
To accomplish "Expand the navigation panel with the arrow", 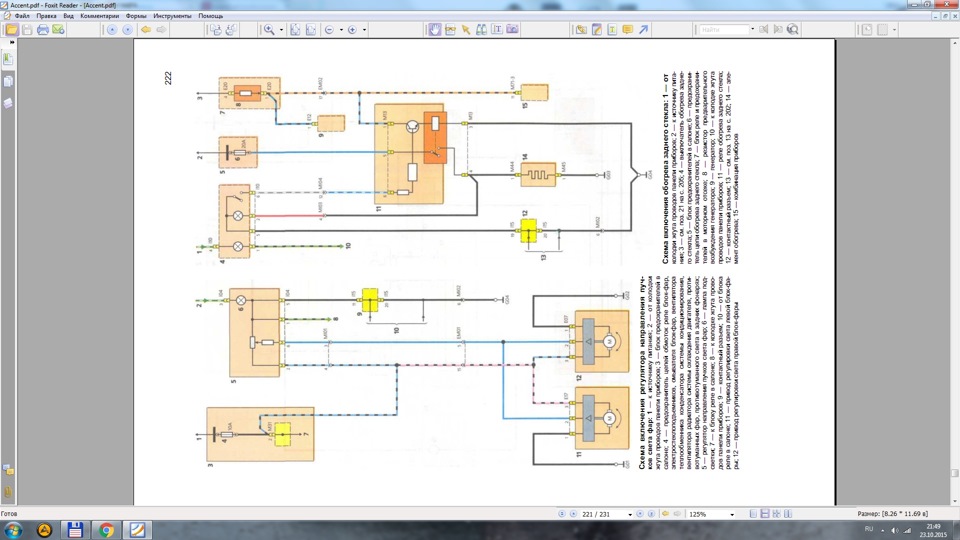I will coord(12,42).
